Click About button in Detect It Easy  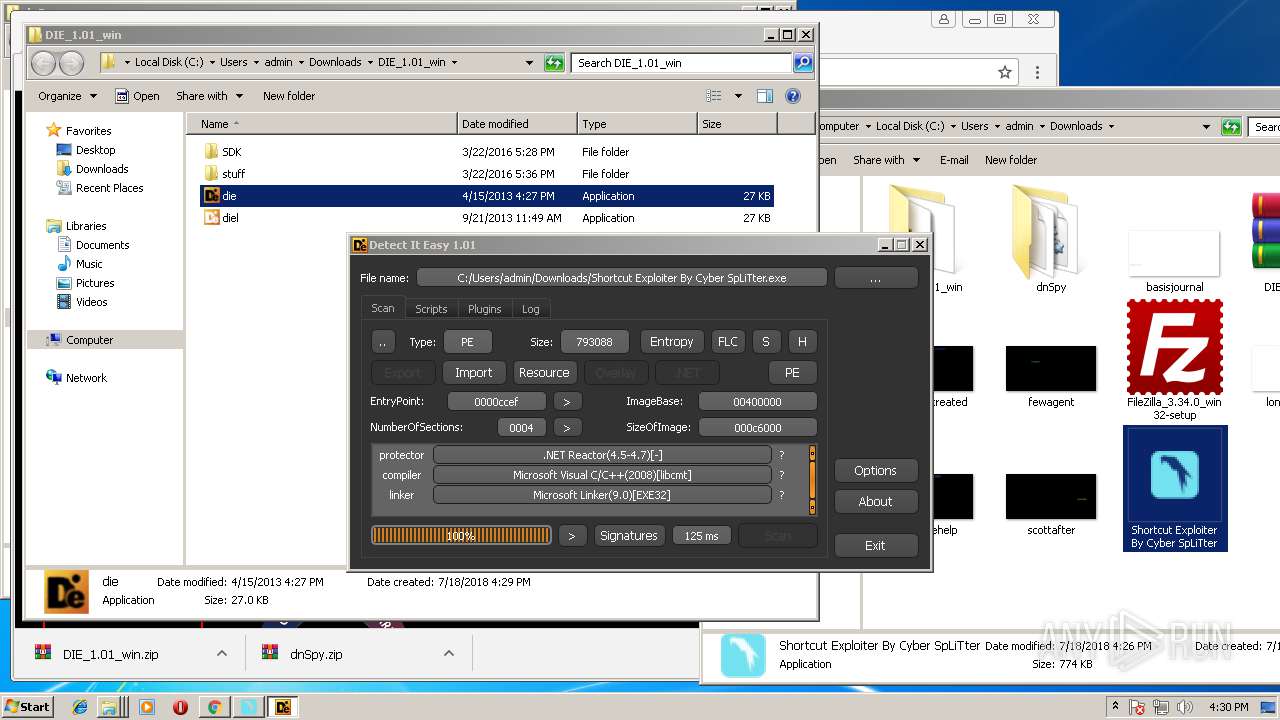tap(875, 502)
